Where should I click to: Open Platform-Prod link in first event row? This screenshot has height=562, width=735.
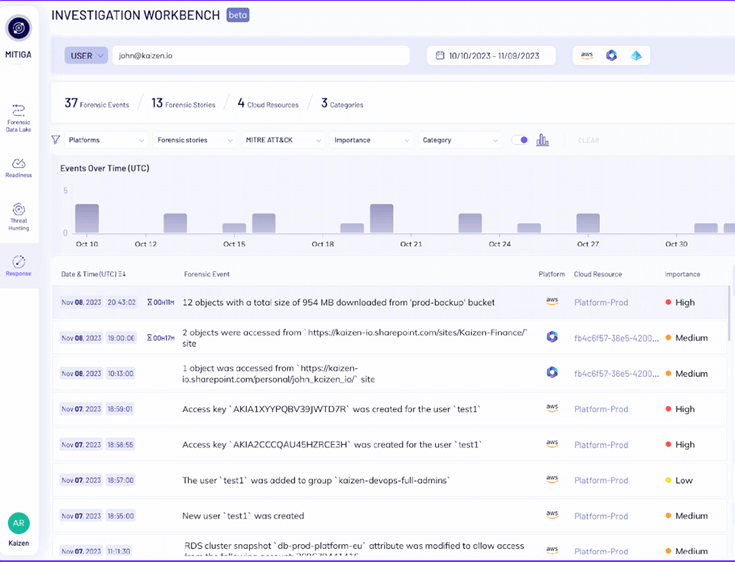pos(601,301)
